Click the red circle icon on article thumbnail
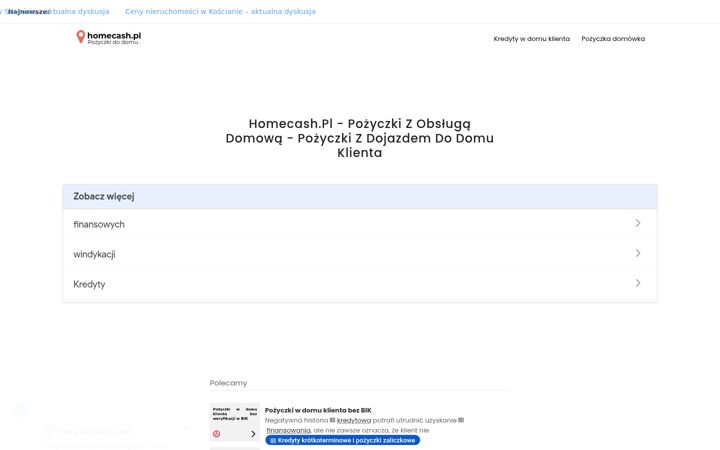This screenshot has width=720, height=450. (x=217, y=434)
